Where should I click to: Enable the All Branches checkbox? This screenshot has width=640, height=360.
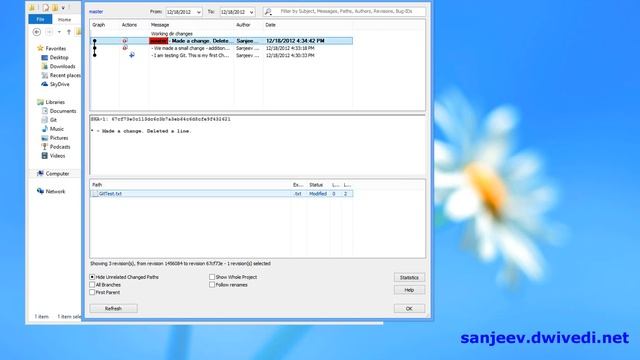coord(92,284)
